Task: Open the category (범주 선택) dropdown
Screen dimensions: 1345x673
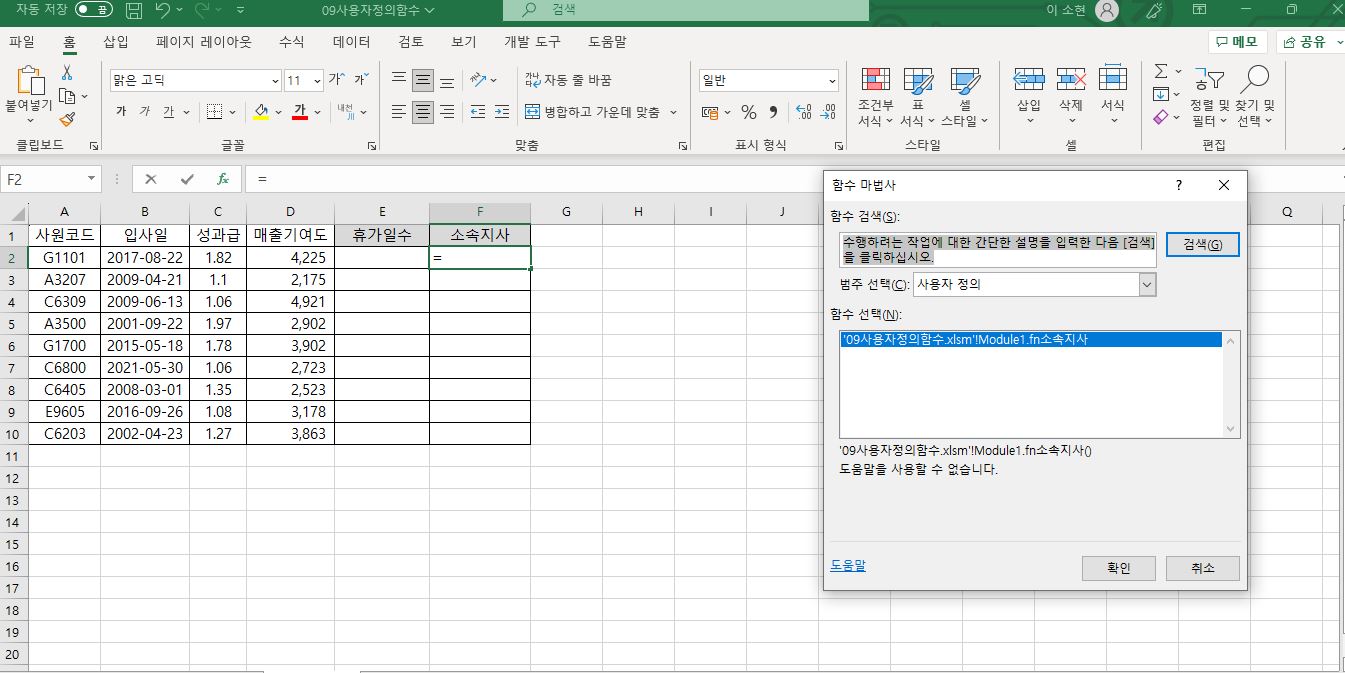Action: [x=1147, y=284]
